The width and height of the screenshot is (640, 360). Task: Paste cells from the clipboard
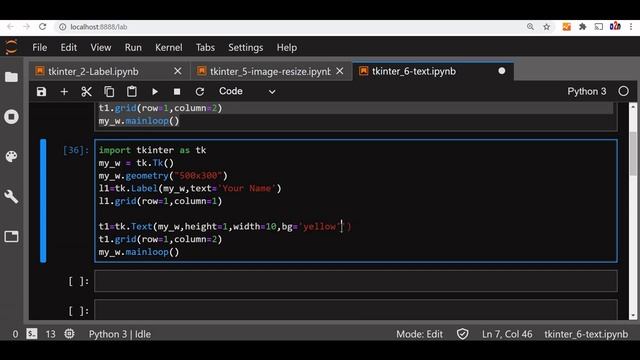[x=131, y=91]
